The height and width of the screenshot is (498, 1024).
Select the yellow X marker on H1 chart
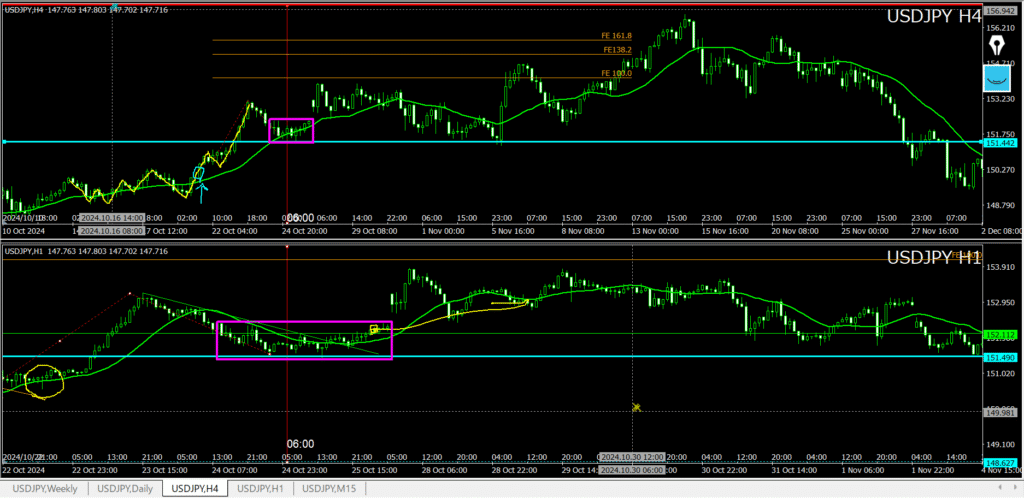click(636, 407)
